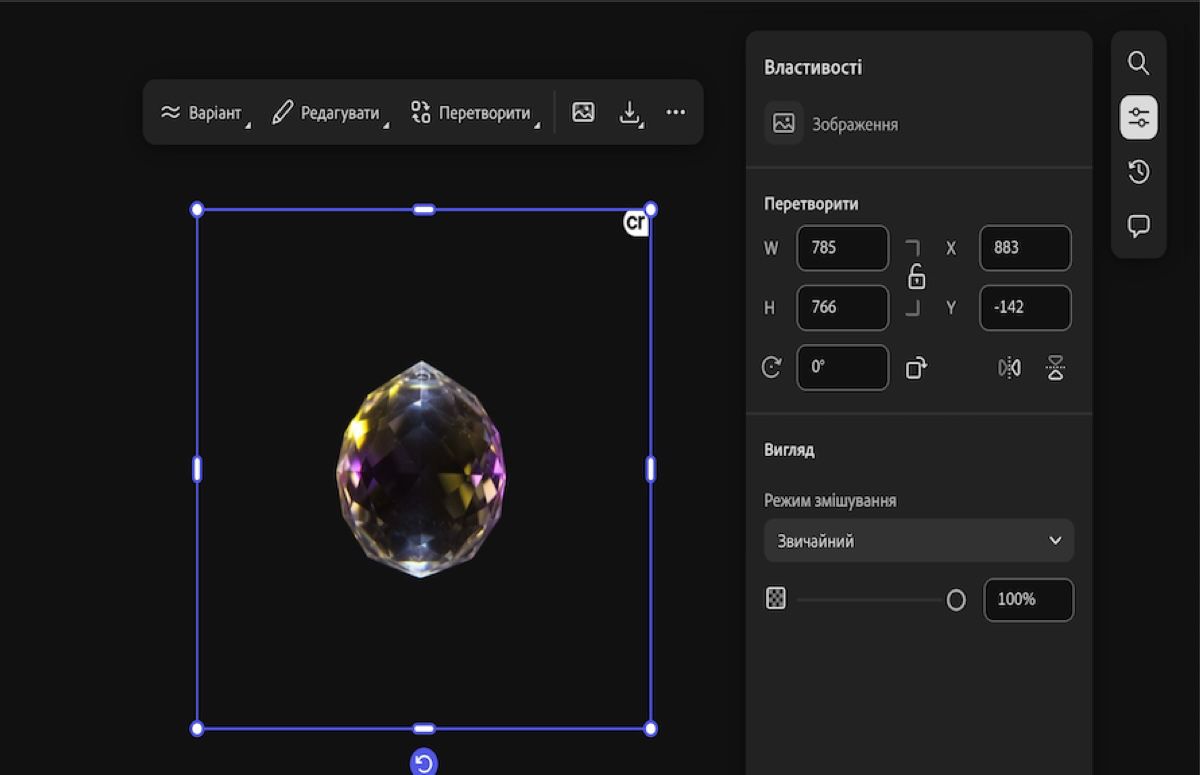
Task: Click the bottom-right corner selection handle
Action: pos(651,729)
